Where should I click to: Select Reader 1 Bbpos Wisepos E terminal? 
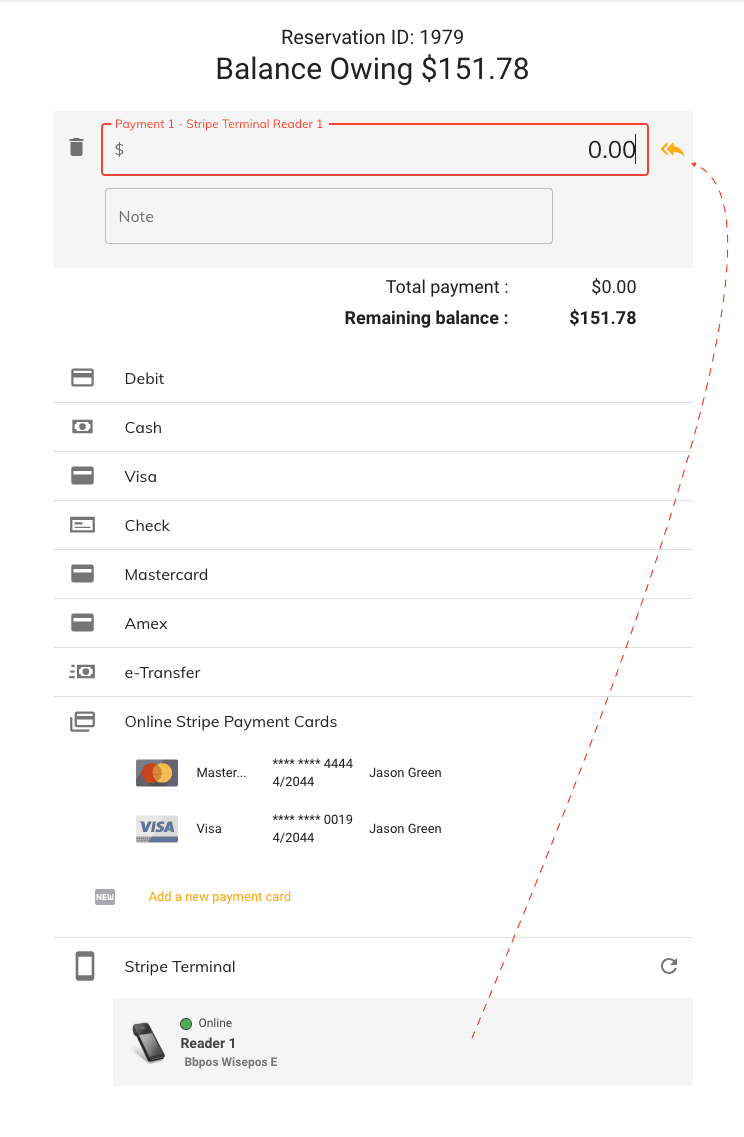tap(402, 1042)
